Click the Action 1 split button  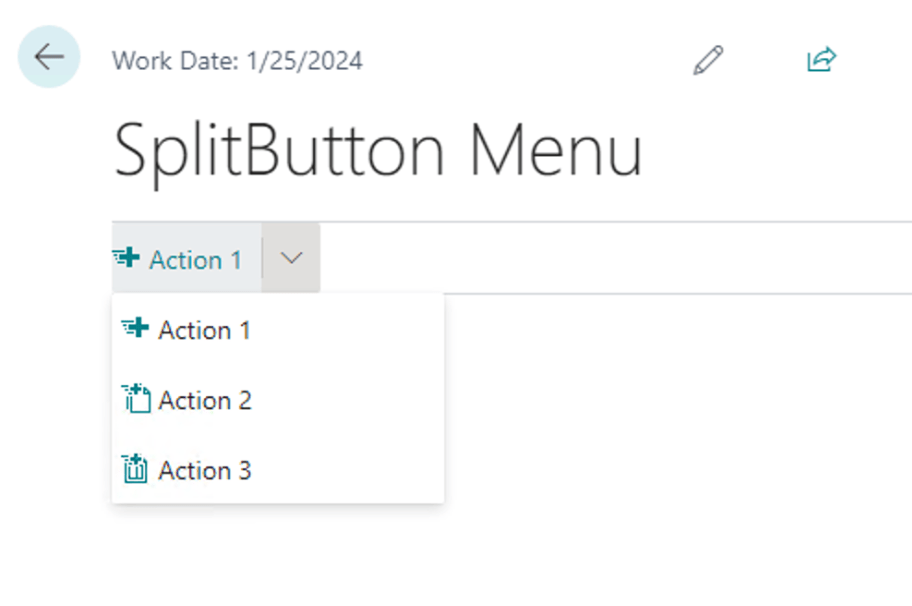click(x=185, y=258)
